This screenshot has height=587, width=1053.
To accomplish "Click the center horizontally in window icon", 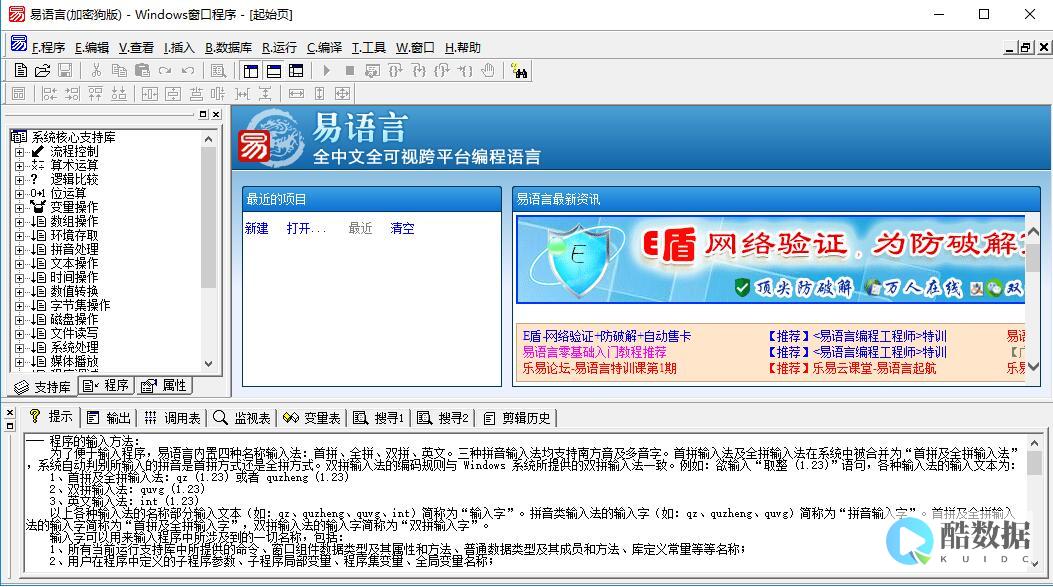I will 149,93.
